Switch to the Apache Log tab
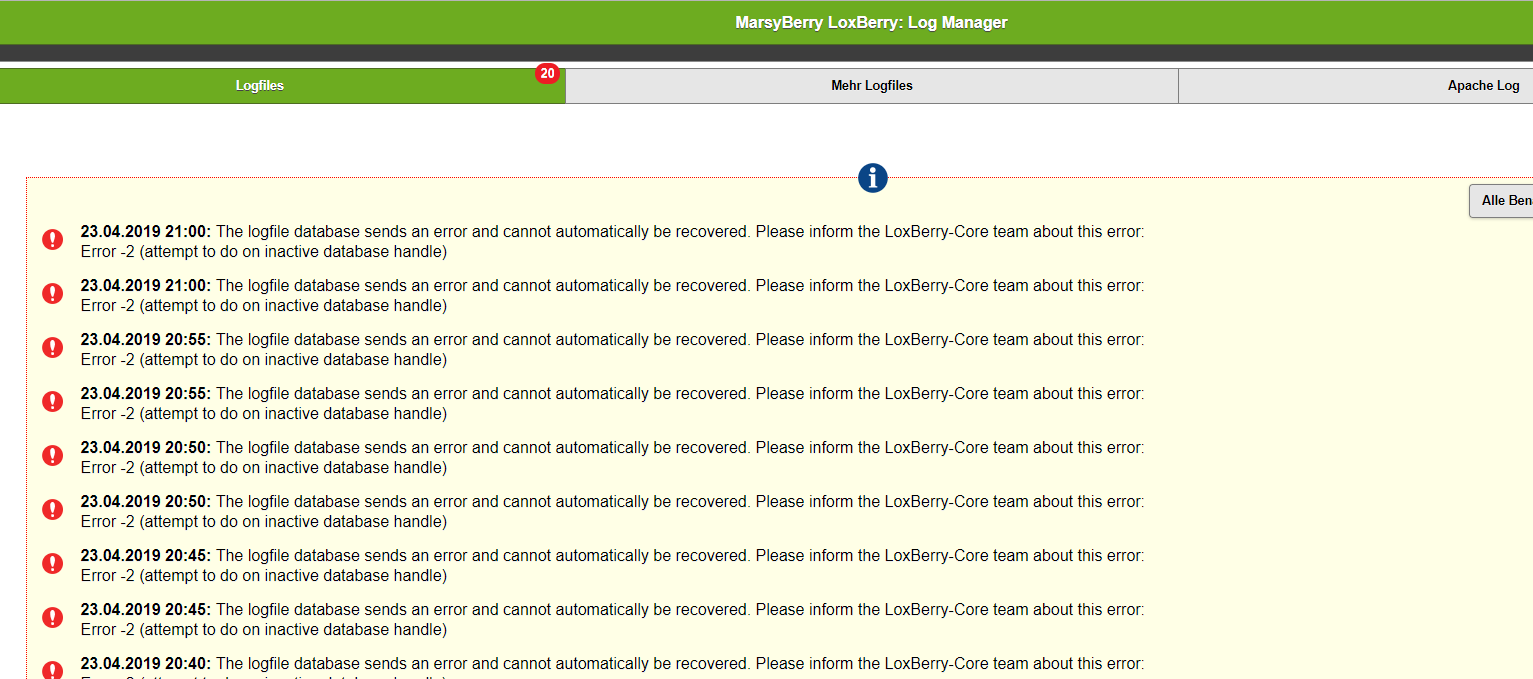The width and height of the screenshot is (1533, 679). point(1356,86)
